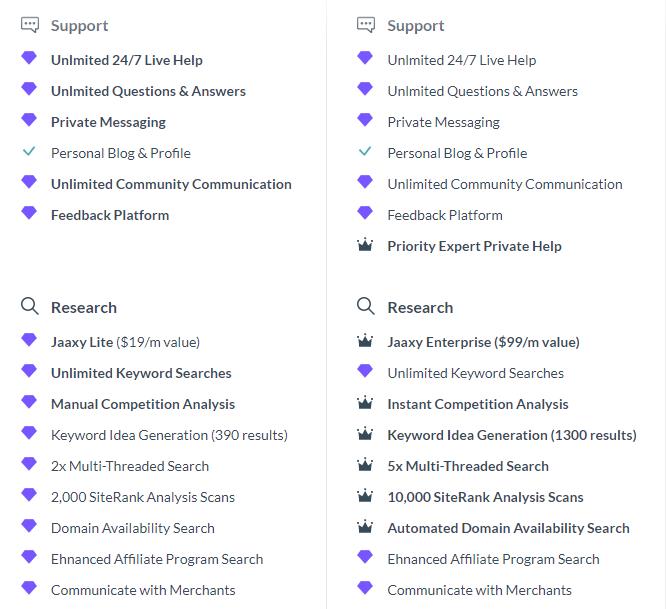Click the crown icon beside 5x Multi-Threaded Search
666x609 pixels.
pyautogui.click(x=365, y=465)
